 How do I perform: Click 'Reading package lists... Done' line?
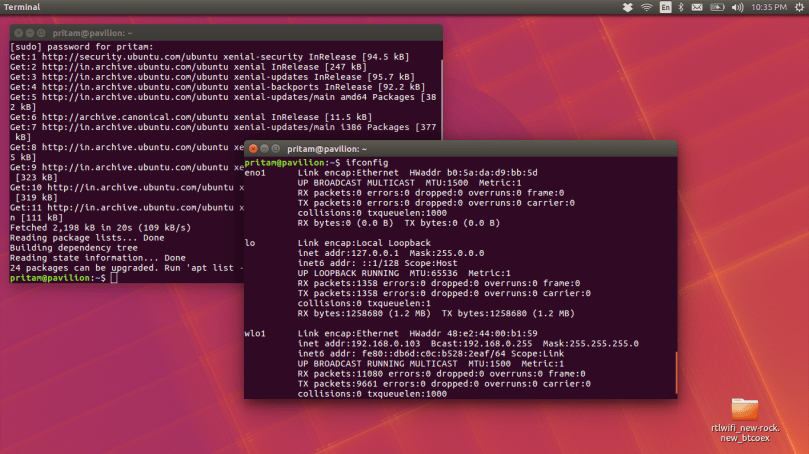(x=87, y=238)
